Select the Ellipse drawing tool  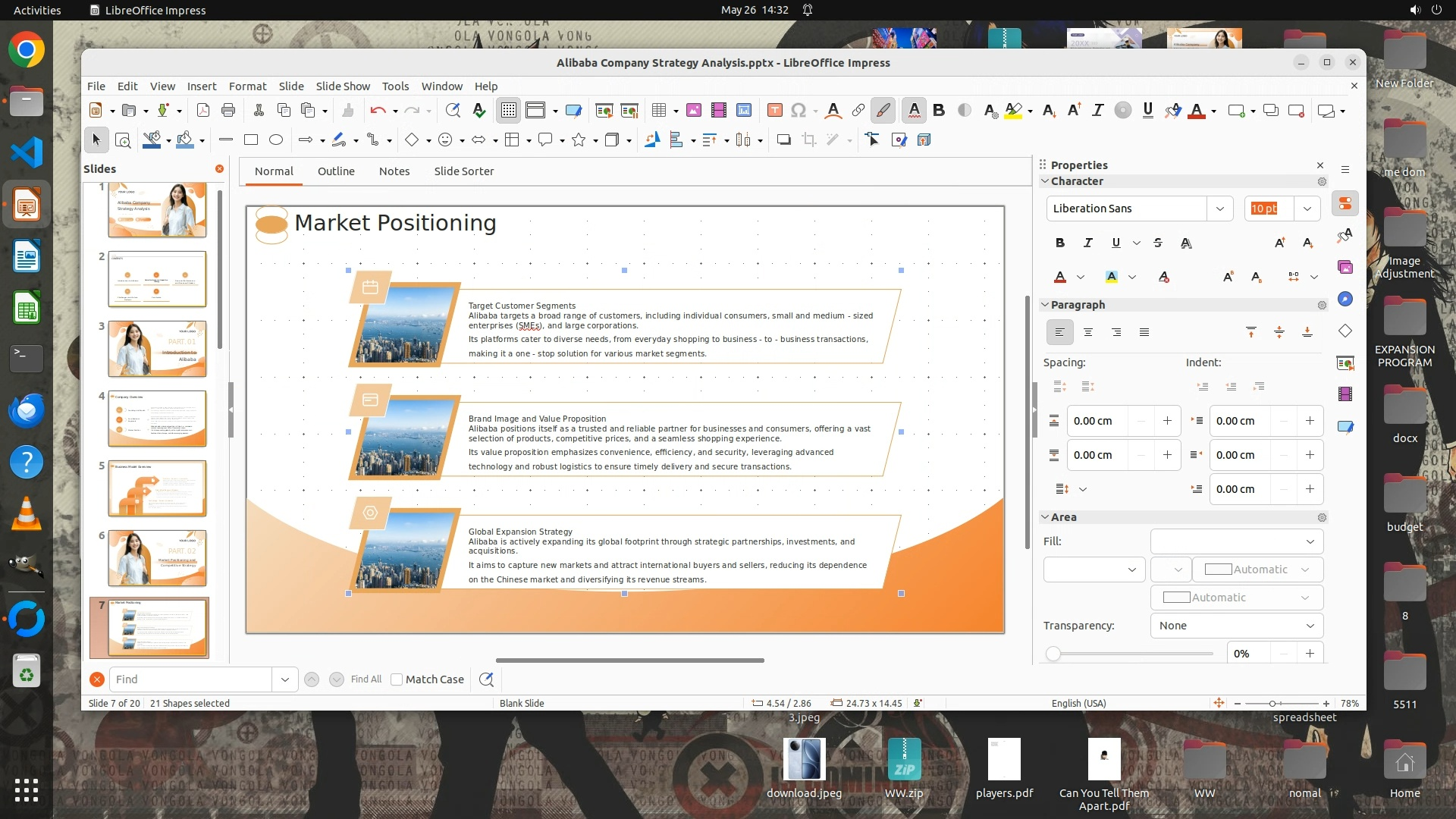pos(276,140)
